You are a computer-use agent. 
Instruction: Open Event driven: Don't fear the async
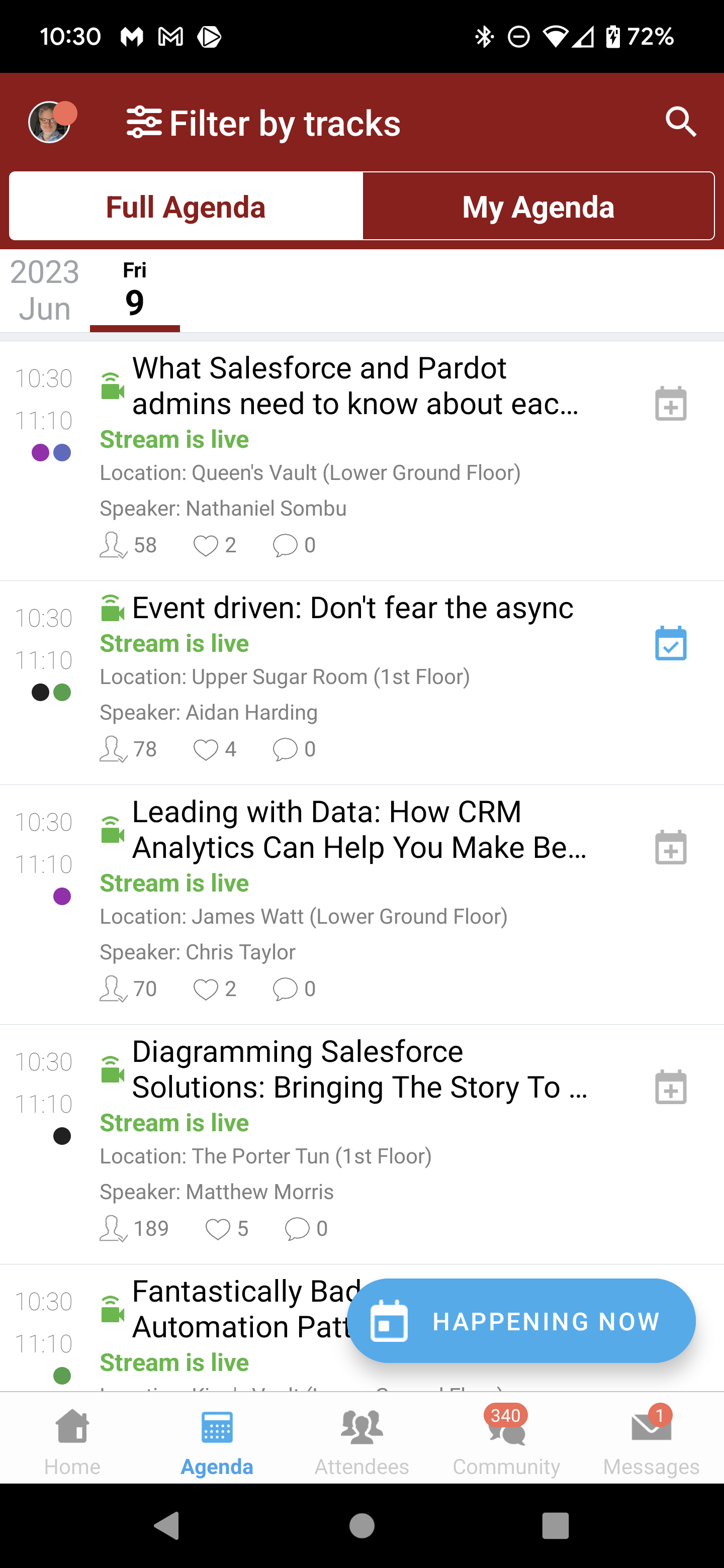click(x=352, y=608)
